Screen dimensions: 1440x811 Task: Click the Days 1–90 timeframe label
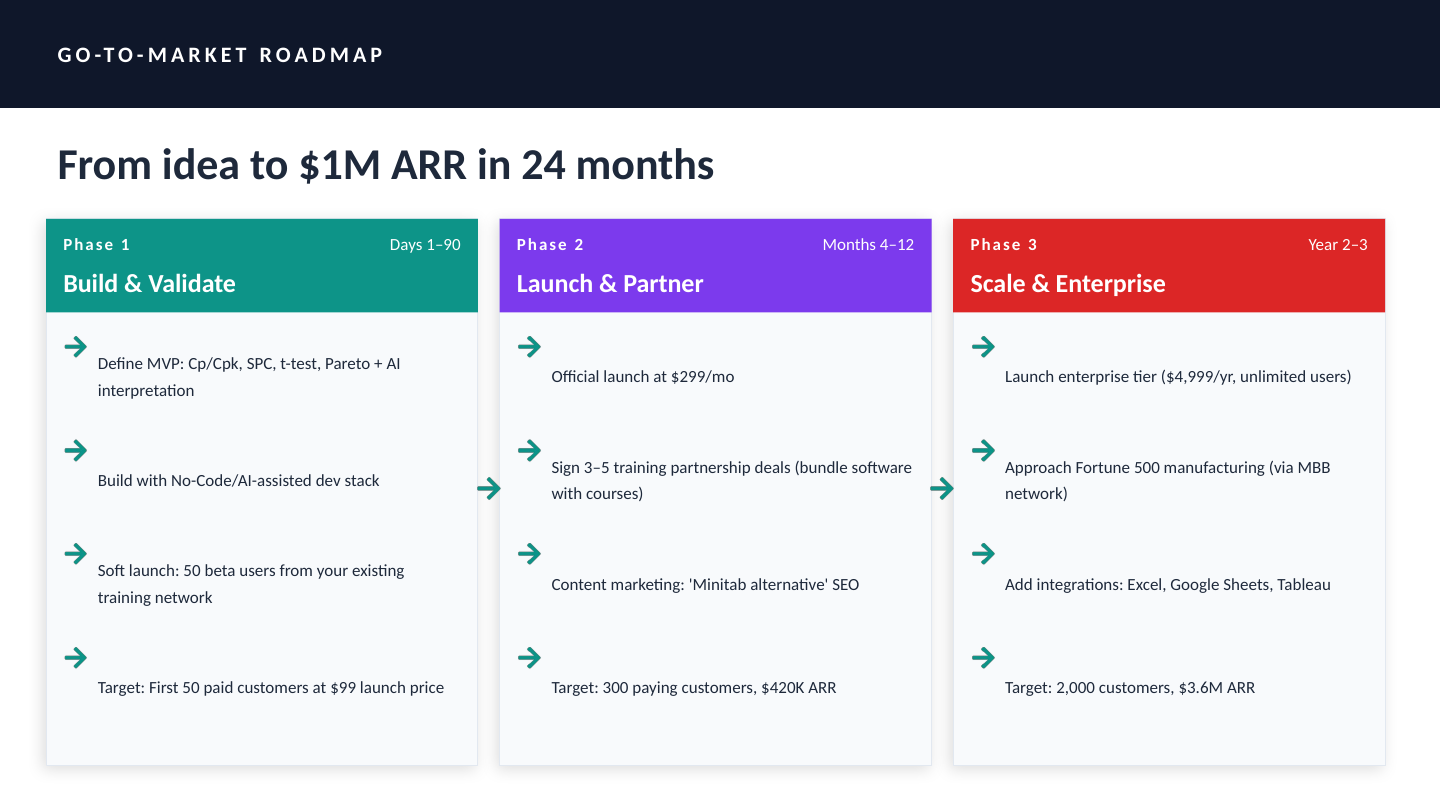425,245
